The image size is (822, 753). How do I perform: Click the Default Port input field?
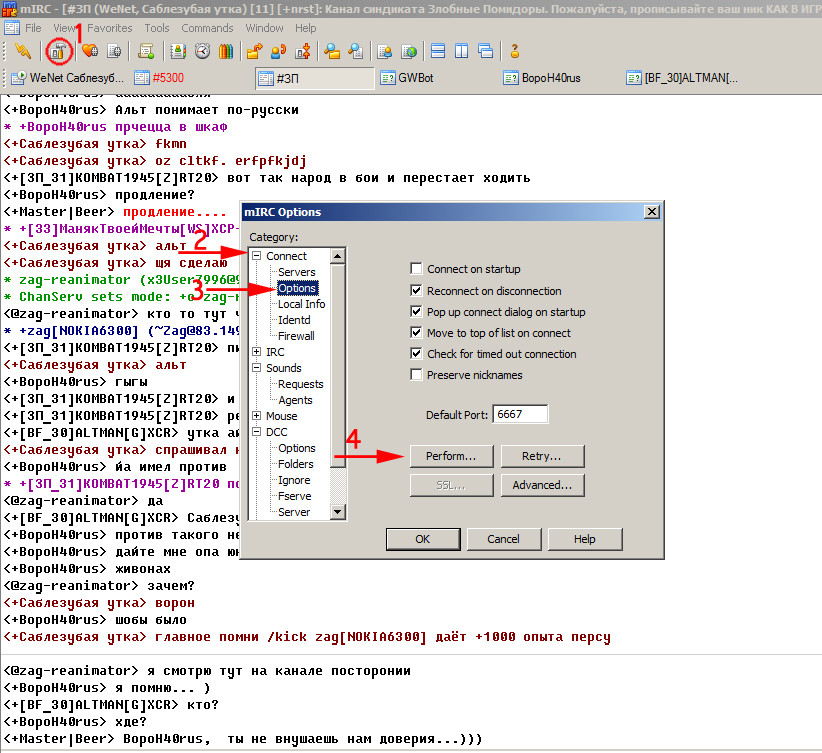click(x=520, y=414)
